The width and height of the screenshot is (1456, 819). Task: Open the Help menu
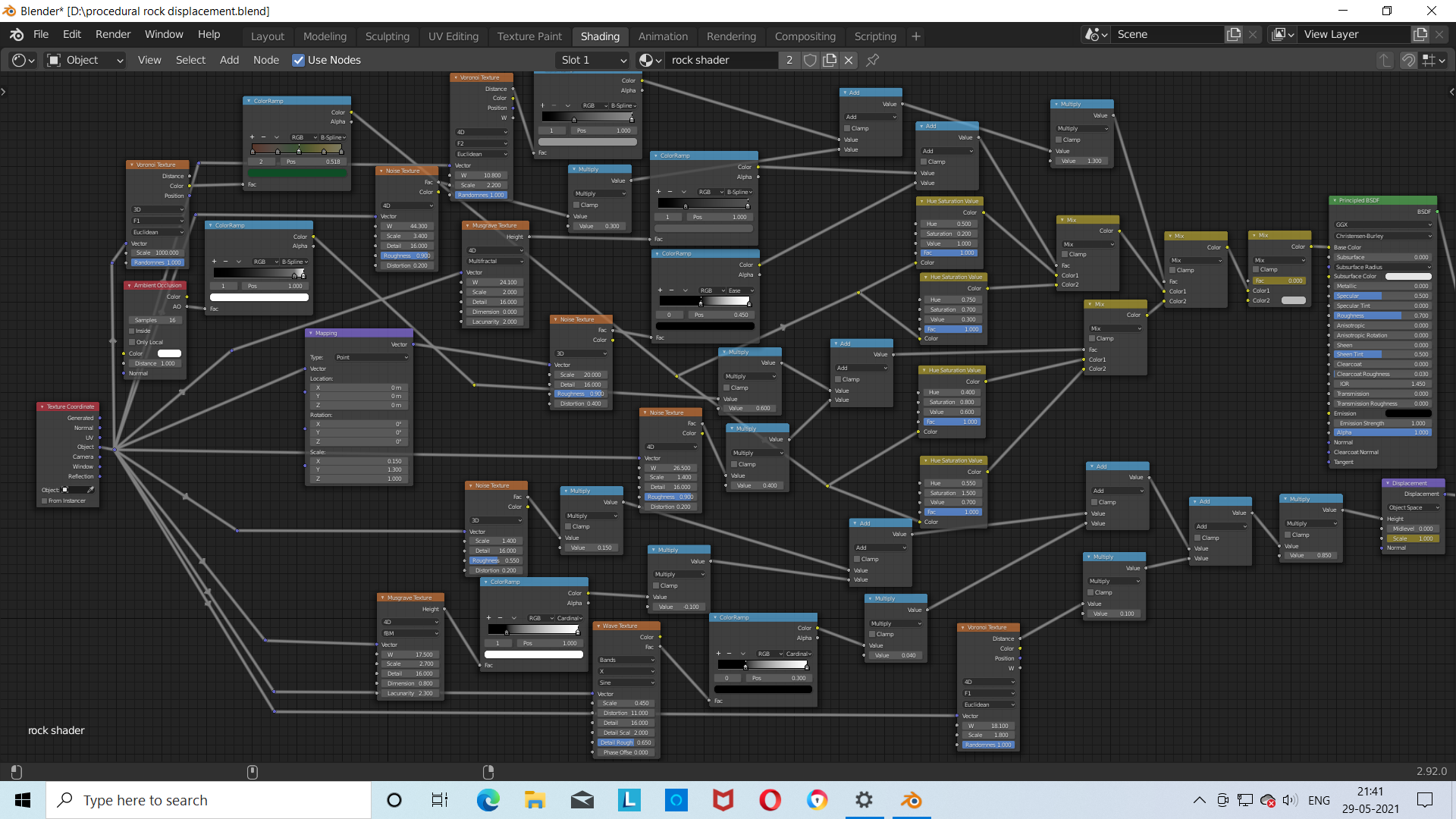tap(209, 34)
